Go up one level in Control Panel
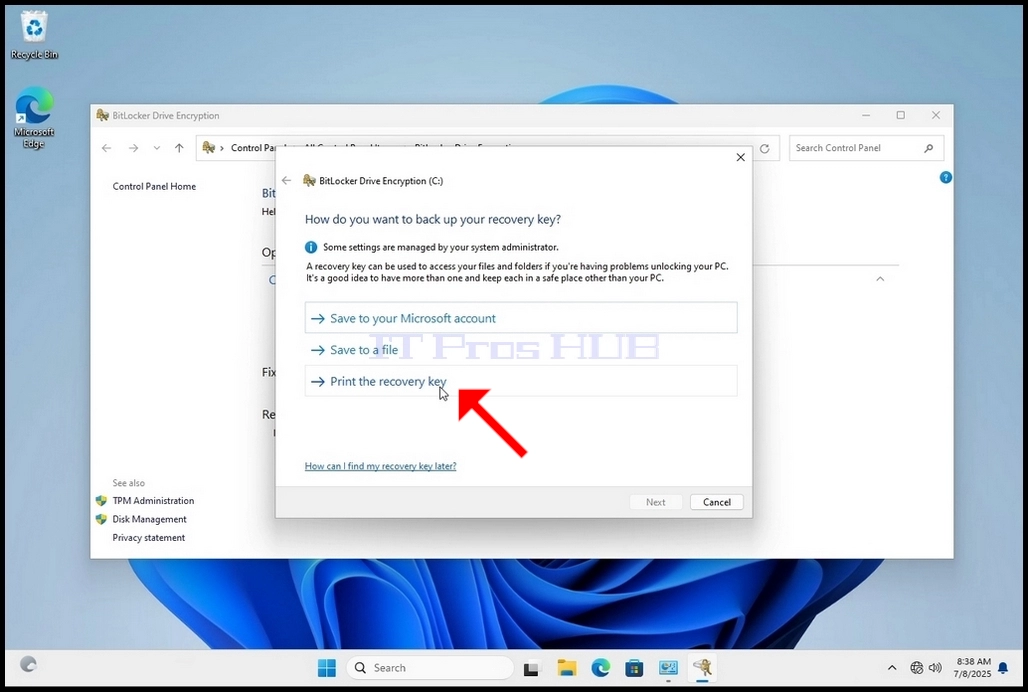This screenshot has height=692, width=1028. coord(179,148)
